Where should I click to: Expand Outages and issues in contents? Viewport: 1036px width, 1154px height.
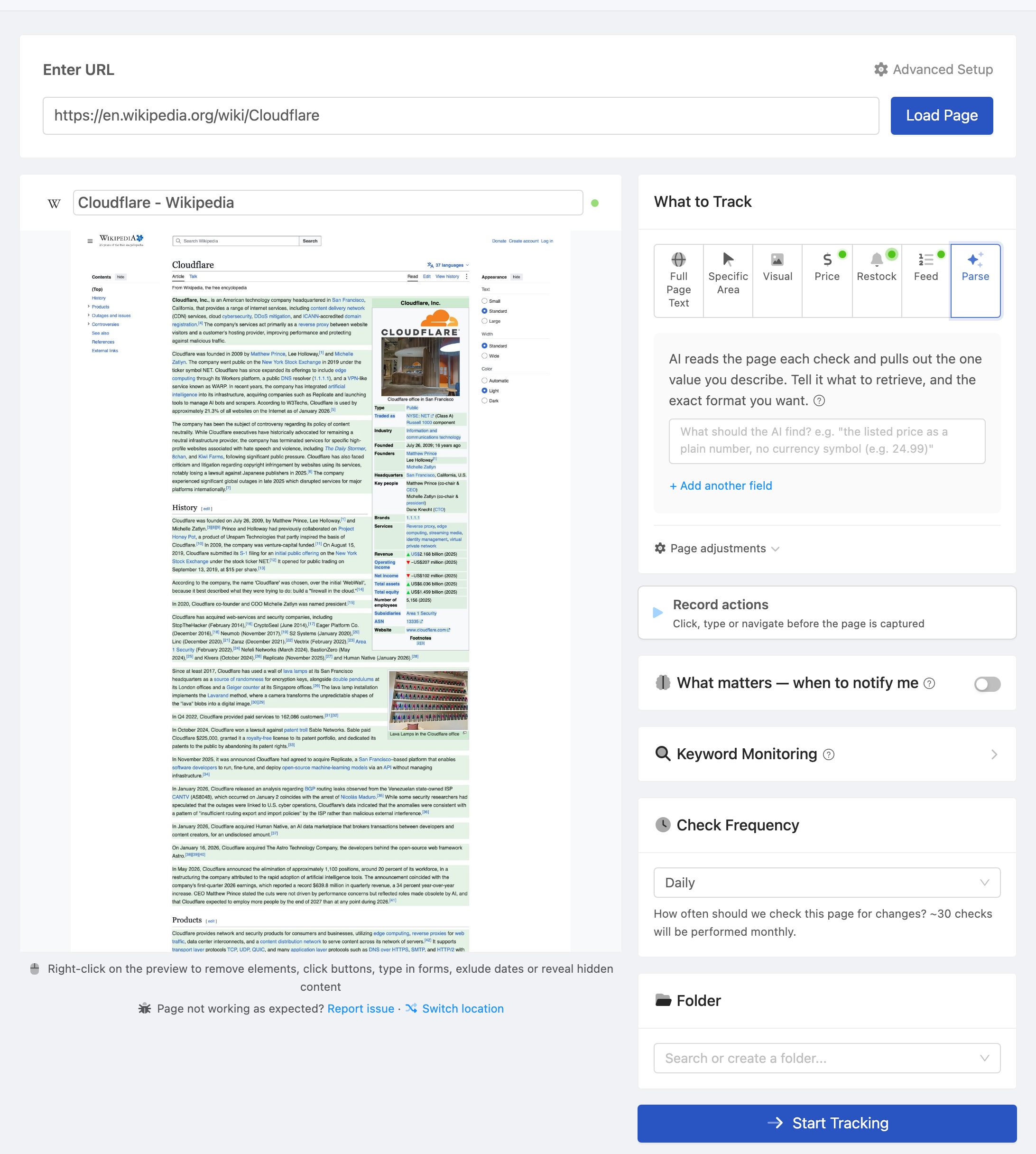coord(89,316)
